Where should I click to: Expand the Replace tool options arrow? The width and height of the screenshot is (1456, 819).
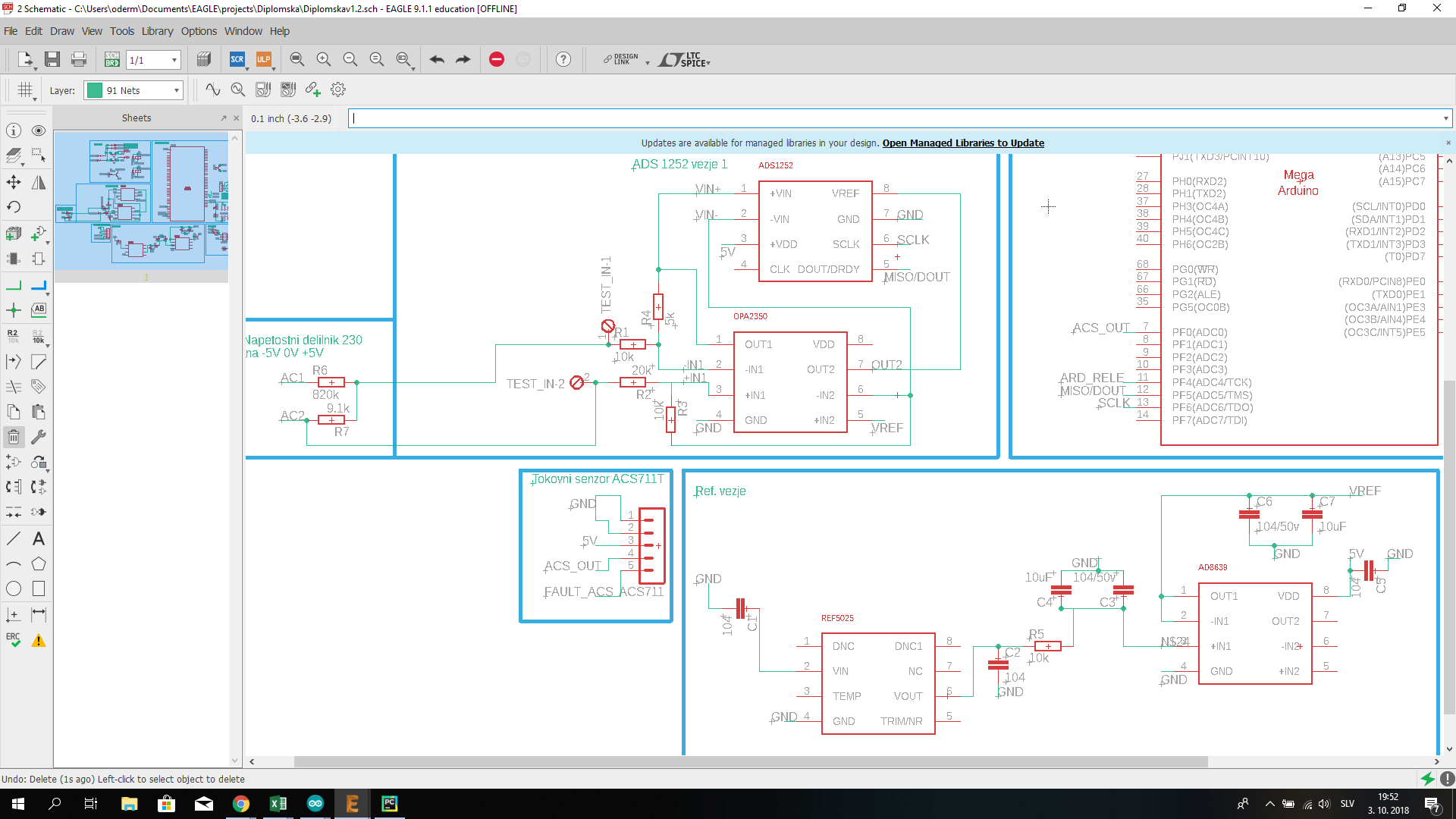48,471
